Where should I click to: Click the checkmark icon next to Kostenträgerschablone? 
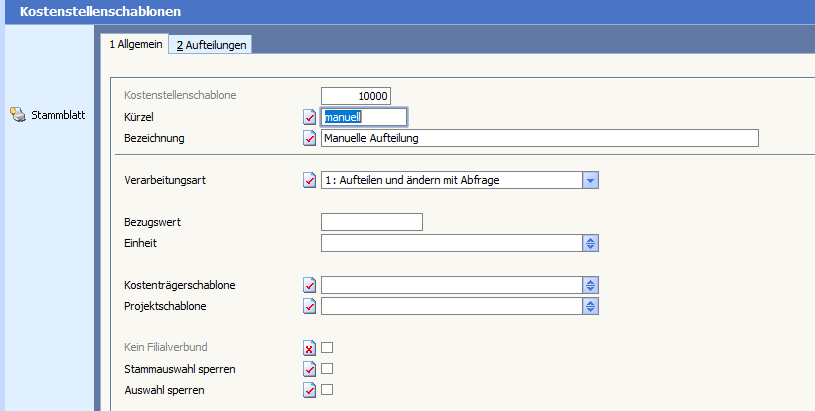(309, 286)
